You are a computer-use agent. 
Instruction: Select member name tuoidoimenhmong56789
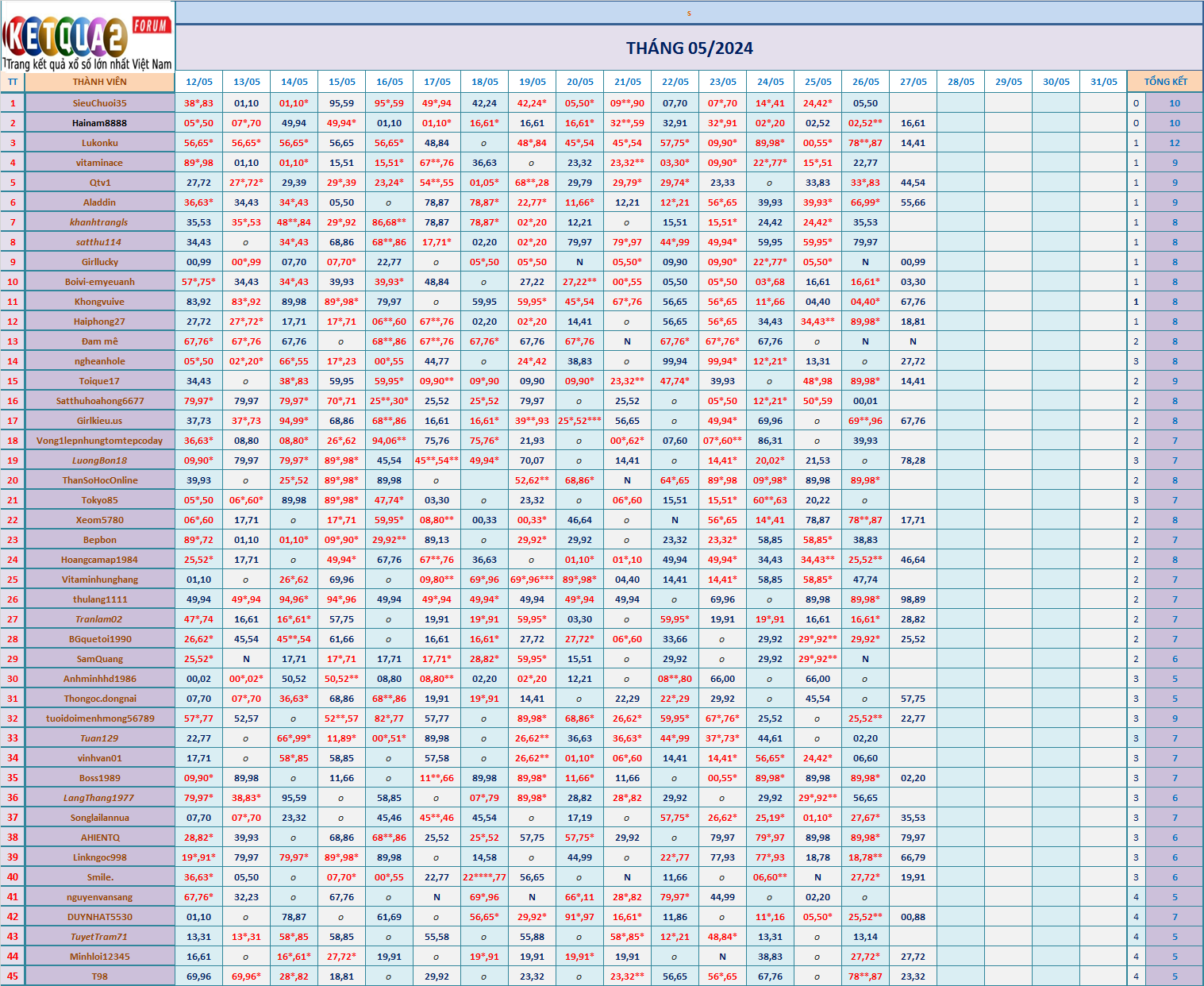[100, 718]
